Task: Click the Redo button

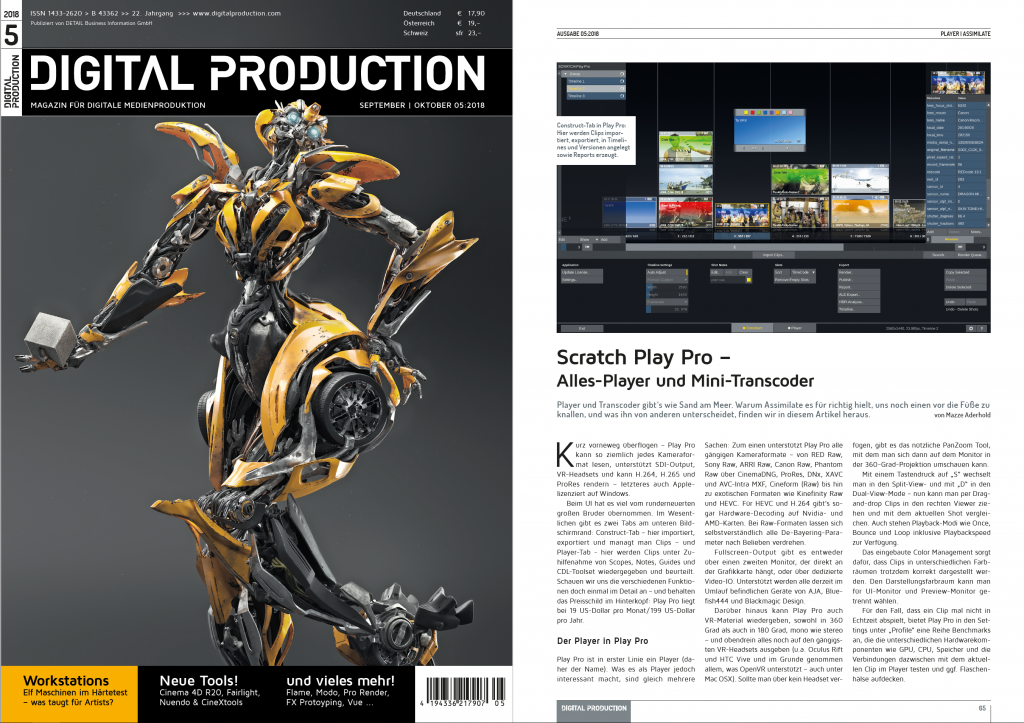Action: (x=976, y=302)
